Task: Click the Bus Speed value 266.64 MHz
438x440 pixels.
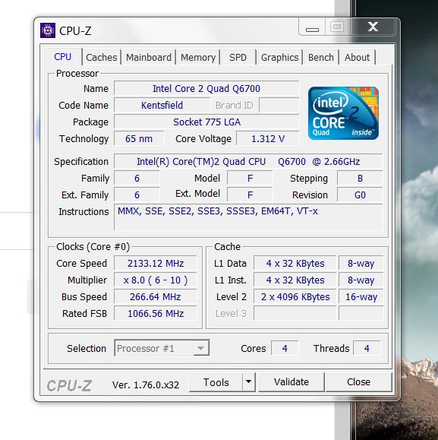Action: (155, 297)
